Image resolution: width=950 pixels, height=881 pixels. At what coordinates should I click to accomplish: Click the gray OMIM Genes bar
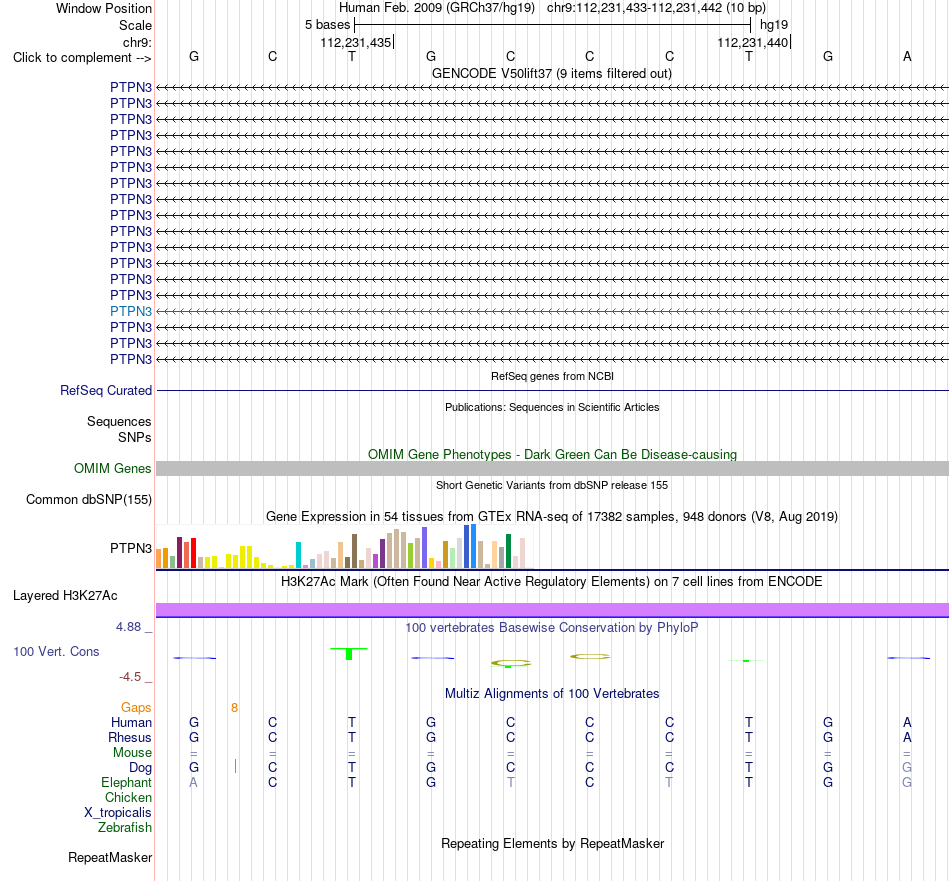(552, 468)
